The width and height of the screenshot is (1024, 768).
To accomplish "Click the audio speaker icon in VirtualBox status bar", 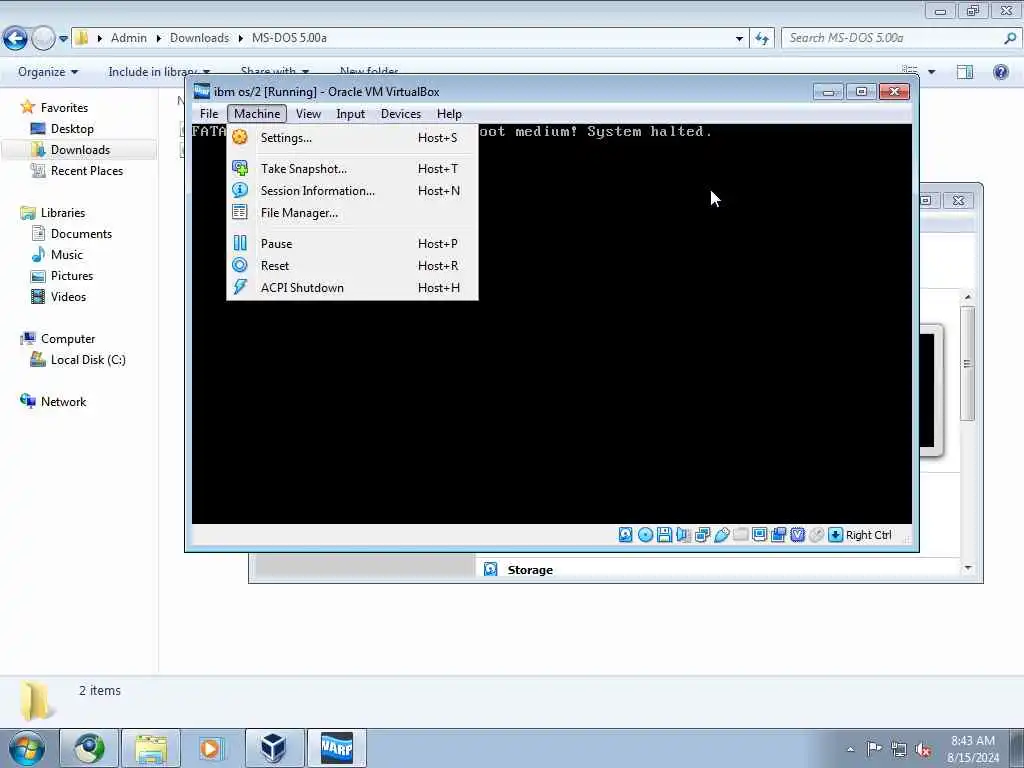I will (683, 535).
